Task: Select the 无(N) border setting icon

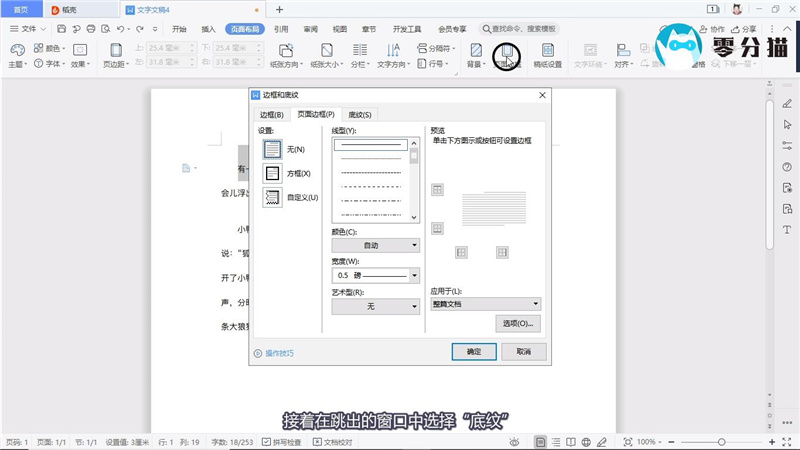Action: [272, 149]
